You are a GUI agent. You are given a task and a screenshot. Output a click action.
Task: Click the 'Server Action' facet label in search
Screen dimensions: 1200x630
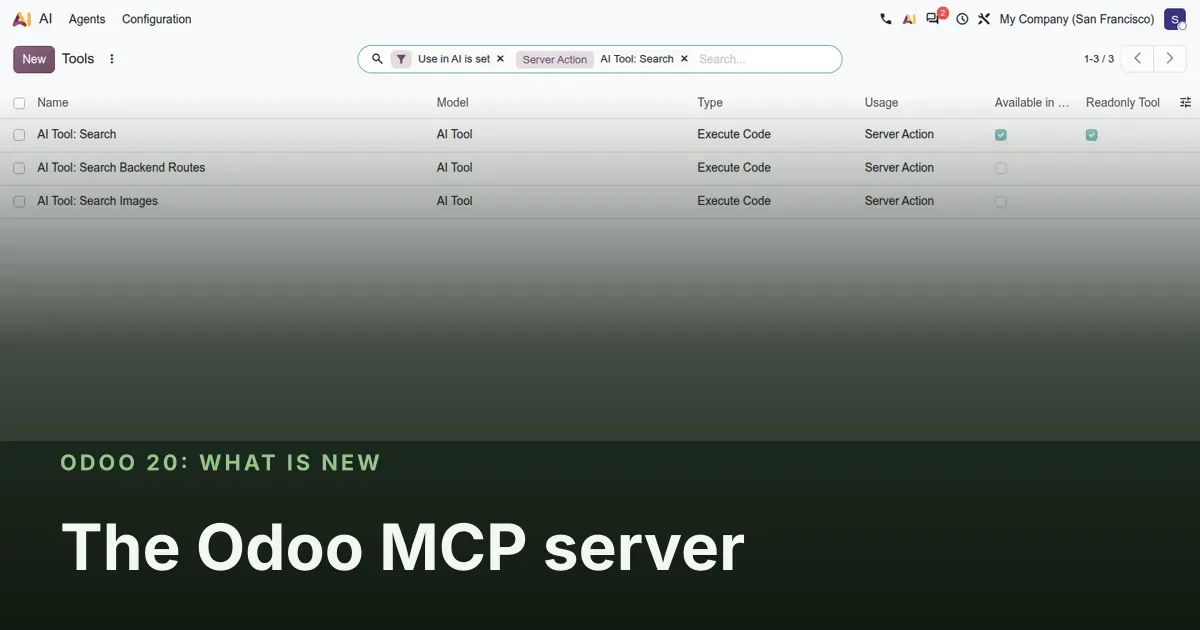pyautogui.click(x=555, y=59)
